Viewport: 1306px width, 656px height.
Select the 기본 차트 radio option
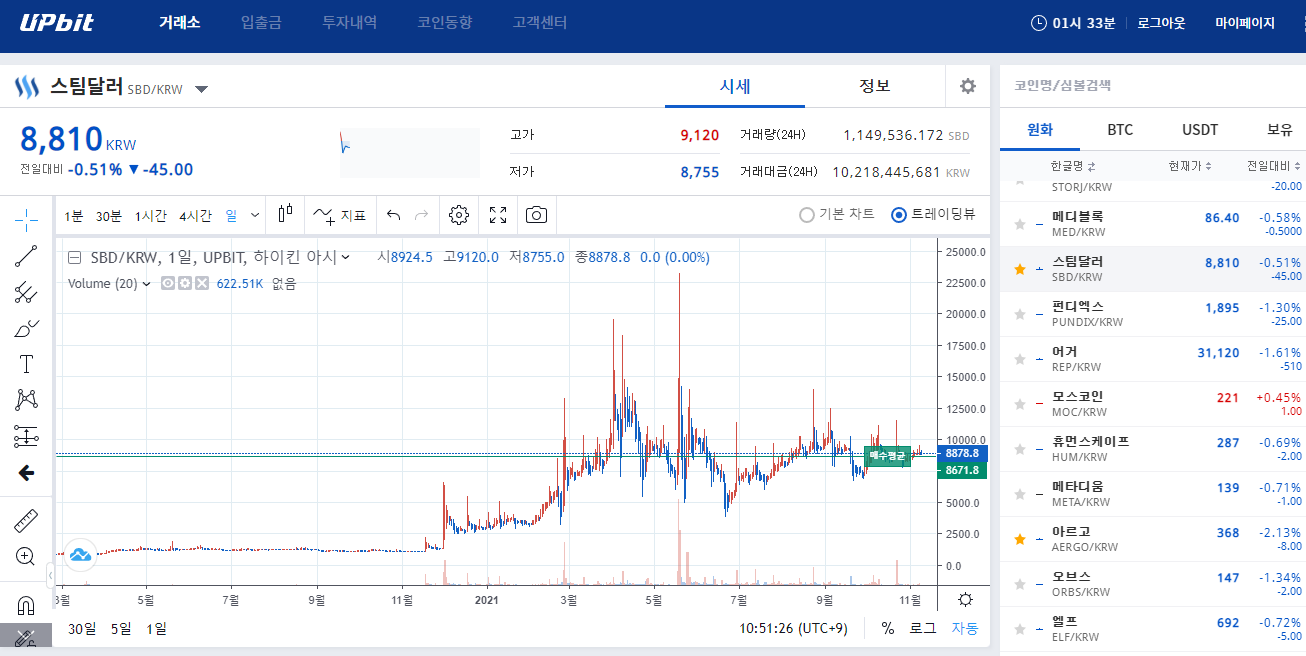(x=837, y=214)
